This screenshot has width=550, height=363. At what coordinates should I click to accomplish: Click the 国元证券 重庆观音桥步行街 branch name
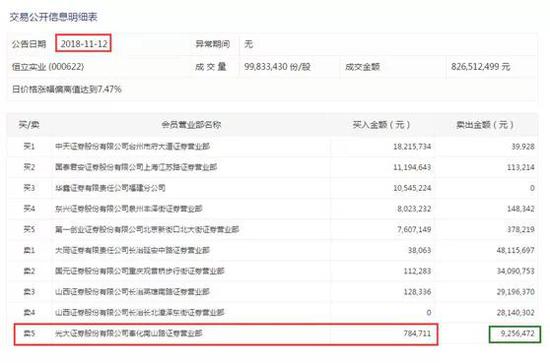140,271
